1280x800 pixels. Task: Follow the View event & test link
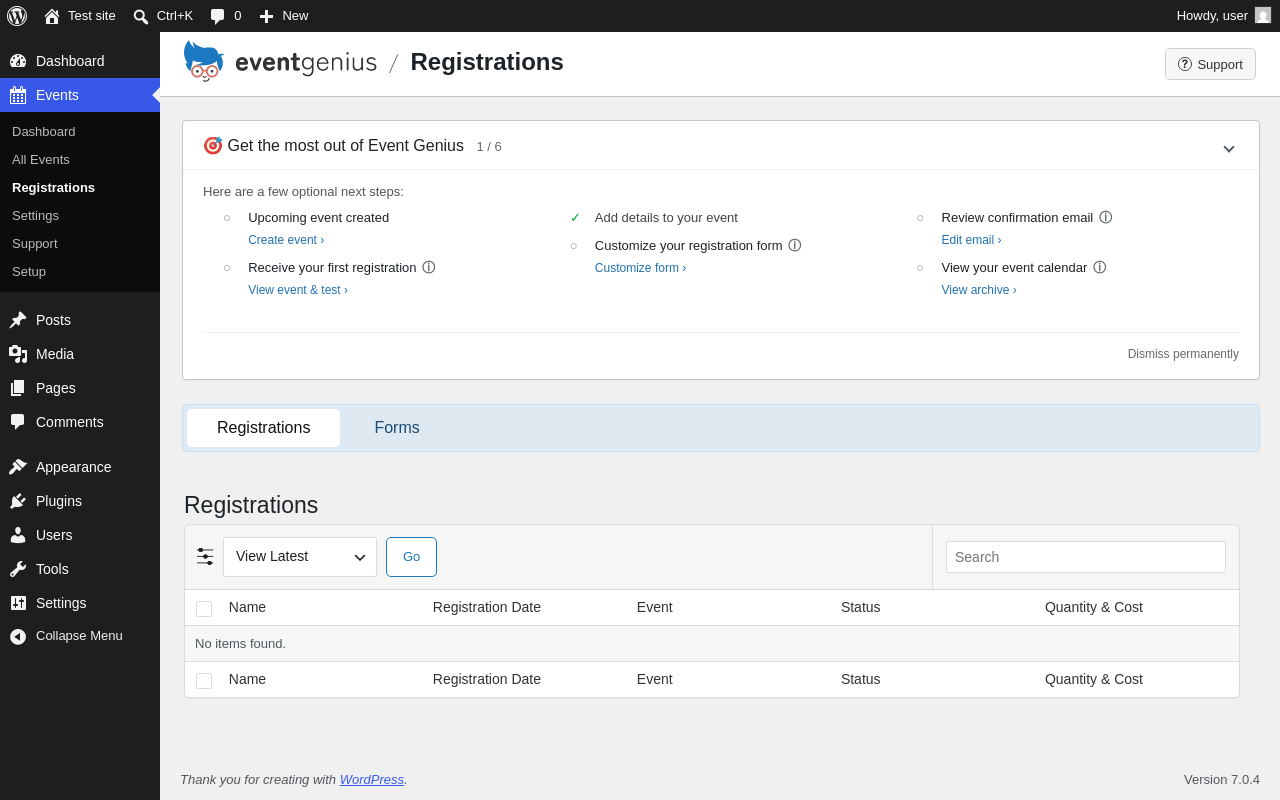click(298, 290)
